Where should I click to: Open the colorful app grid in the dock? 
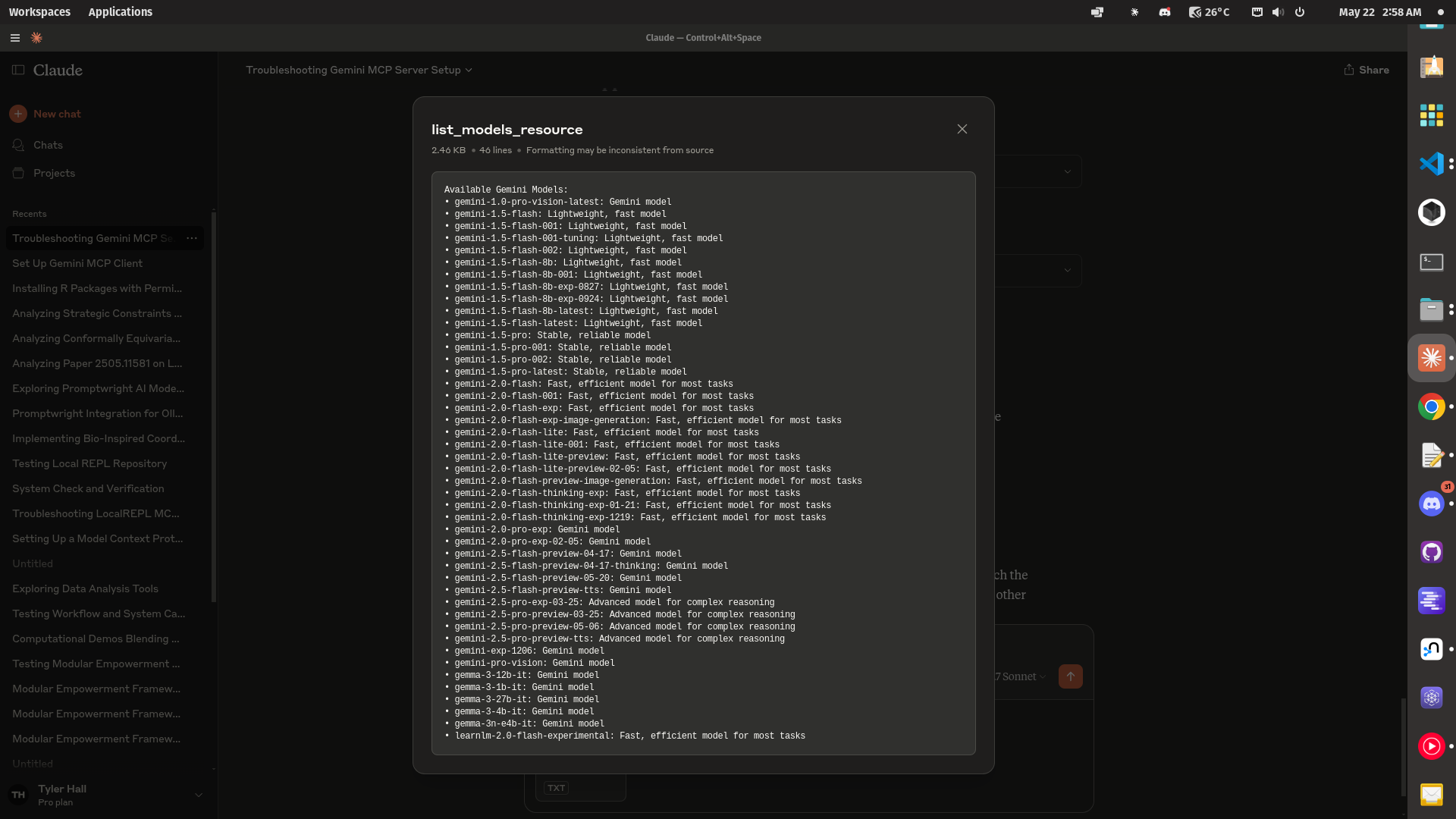(1431, 115)
